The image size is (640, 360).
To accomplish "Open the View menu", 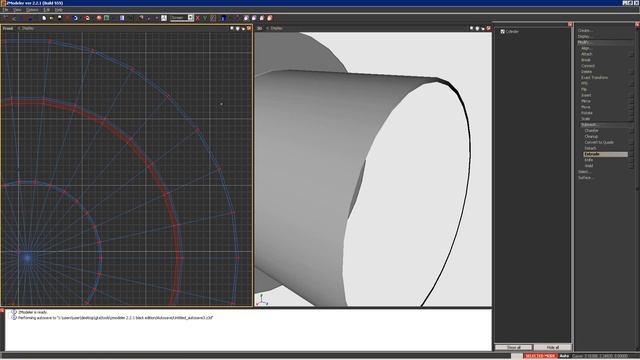I will pyautogui.click(x=17, y=9).
